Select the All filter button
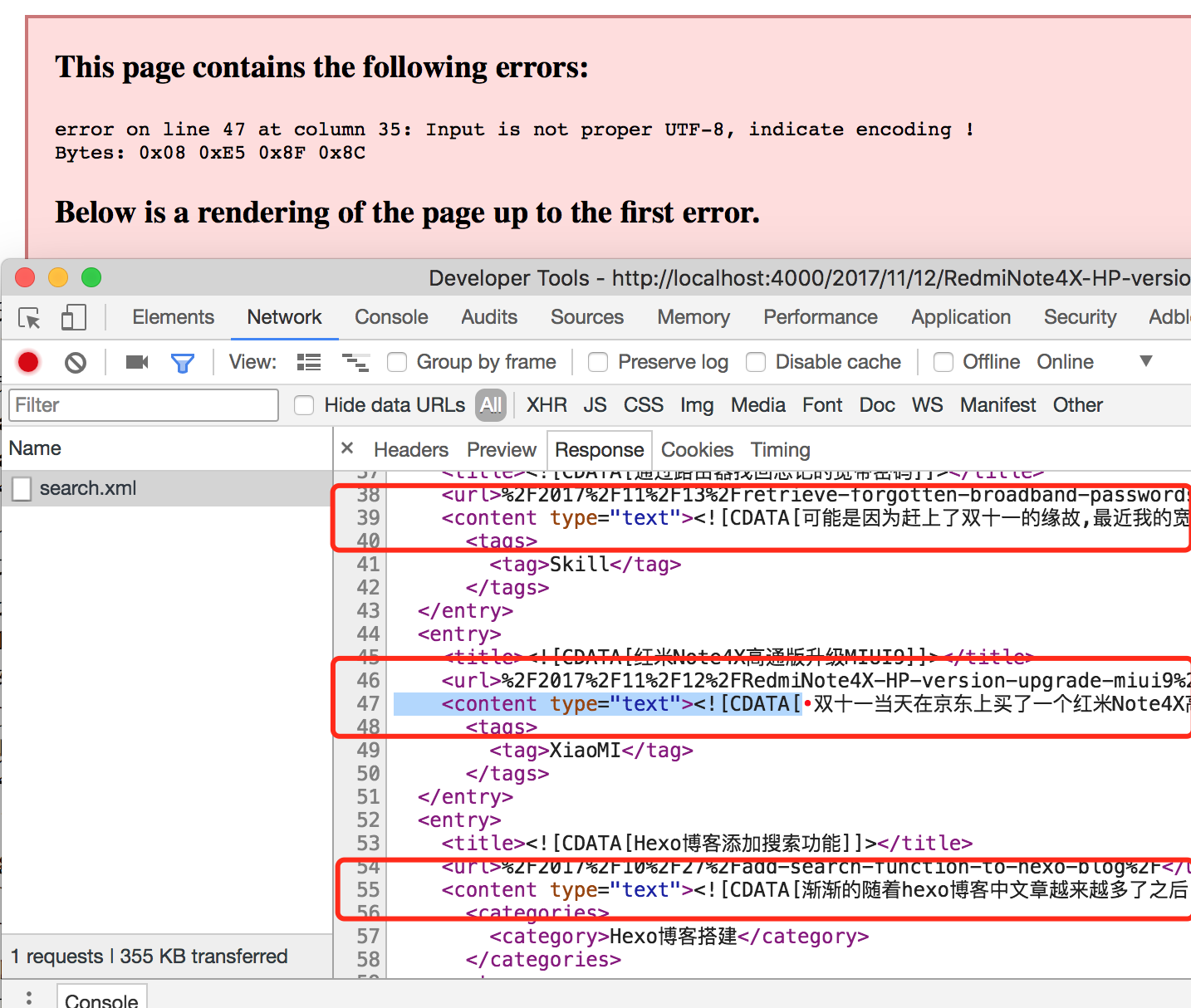The height and width of the screenshot is (1008, 1191). pyautogui.click(x=491, y=405)
